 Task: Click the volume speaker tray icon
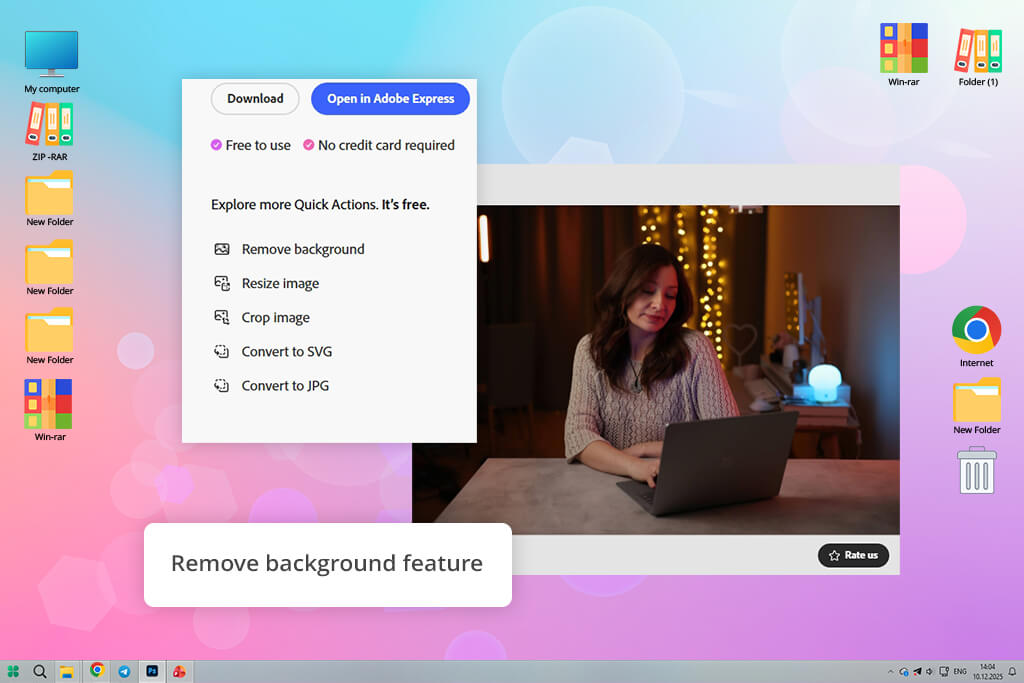(930, 671)
